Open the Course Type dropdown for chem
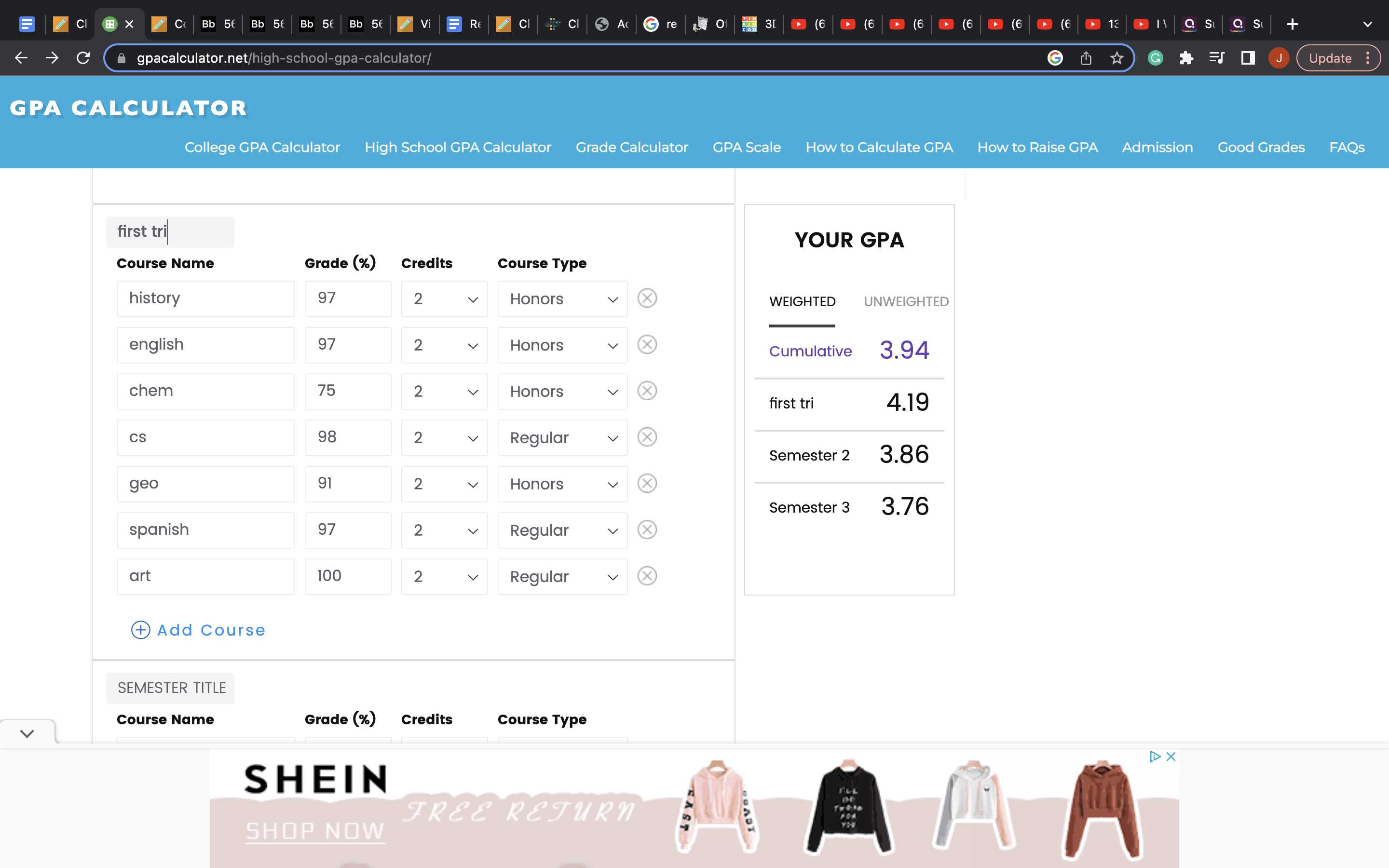The image size is (1389, 868). point(562,392)
